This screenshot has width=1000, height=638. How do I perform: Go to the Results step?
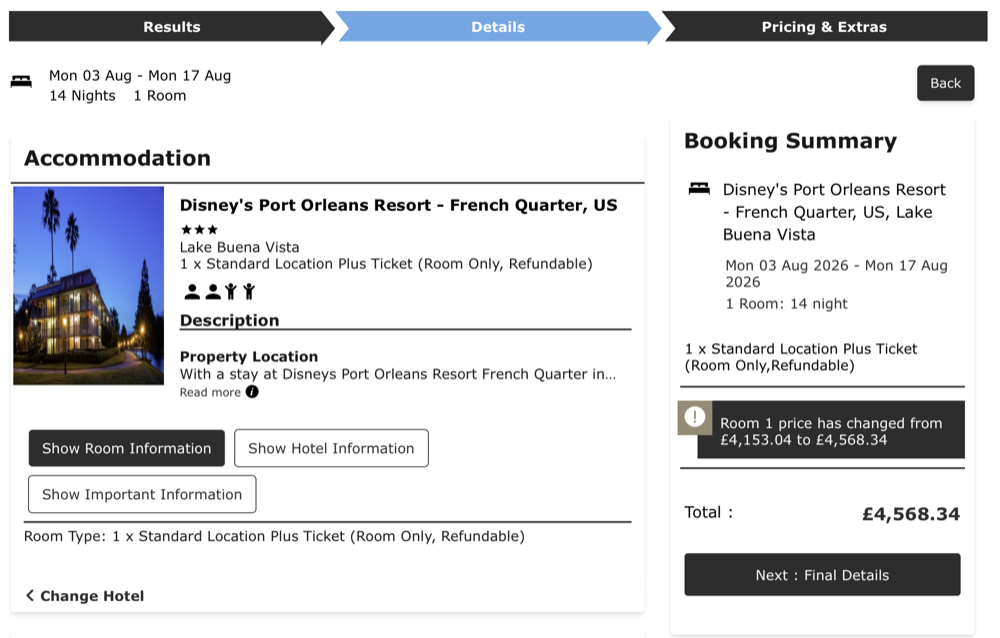pos(171,27)
